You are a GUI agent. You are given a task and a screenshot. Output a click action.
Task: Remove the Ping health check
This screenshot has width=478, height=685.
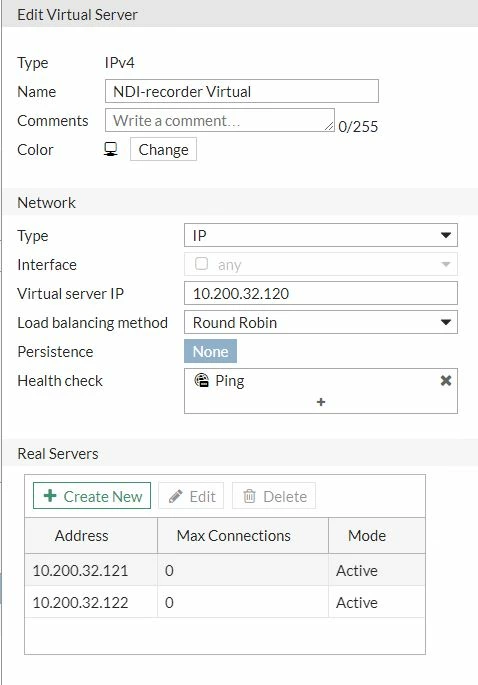446,381
